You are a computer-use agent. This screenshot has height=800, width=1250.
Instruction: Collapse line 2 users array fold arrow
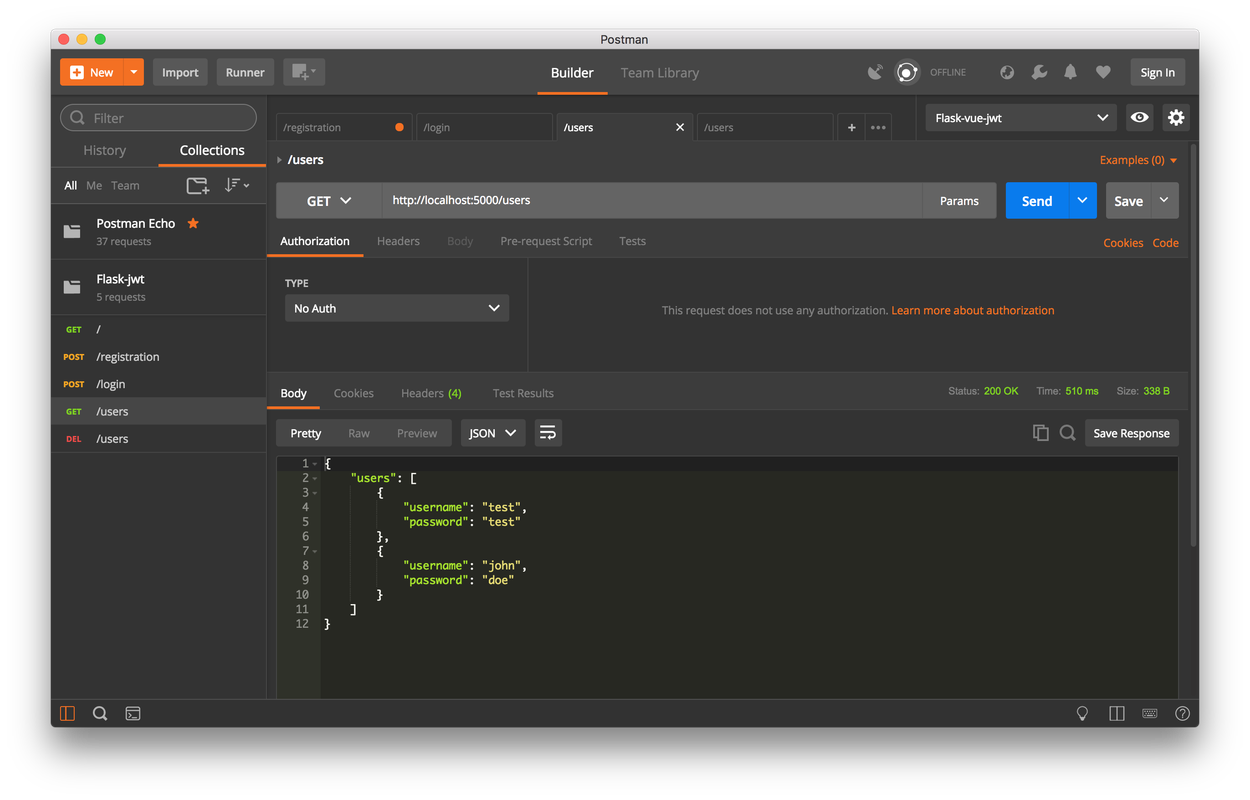[315, 478]
